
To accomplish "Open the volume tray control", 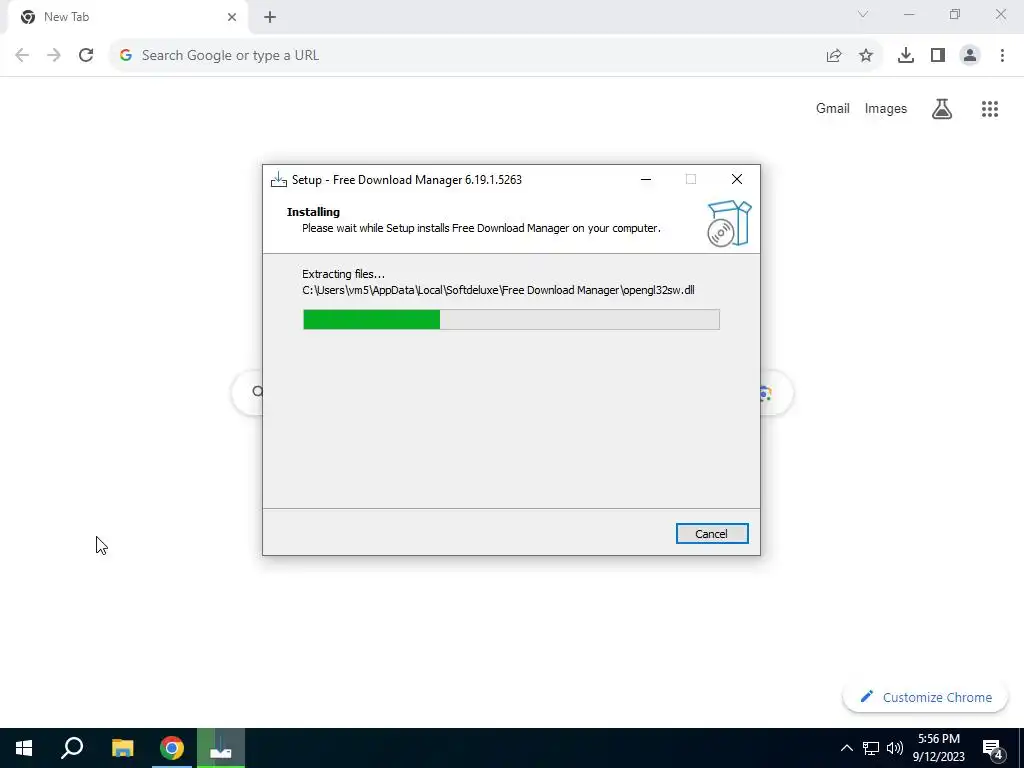I will click(895, 748).
